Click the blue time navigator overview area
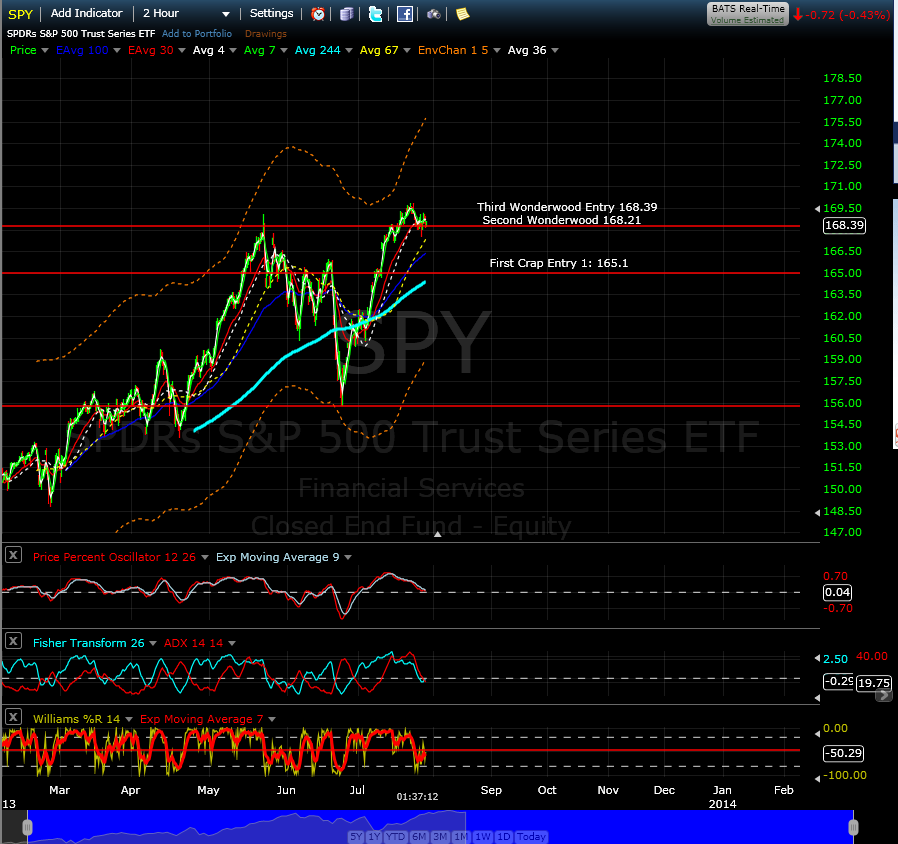Viewport: 898px width, 844px height. click(440, 827)
